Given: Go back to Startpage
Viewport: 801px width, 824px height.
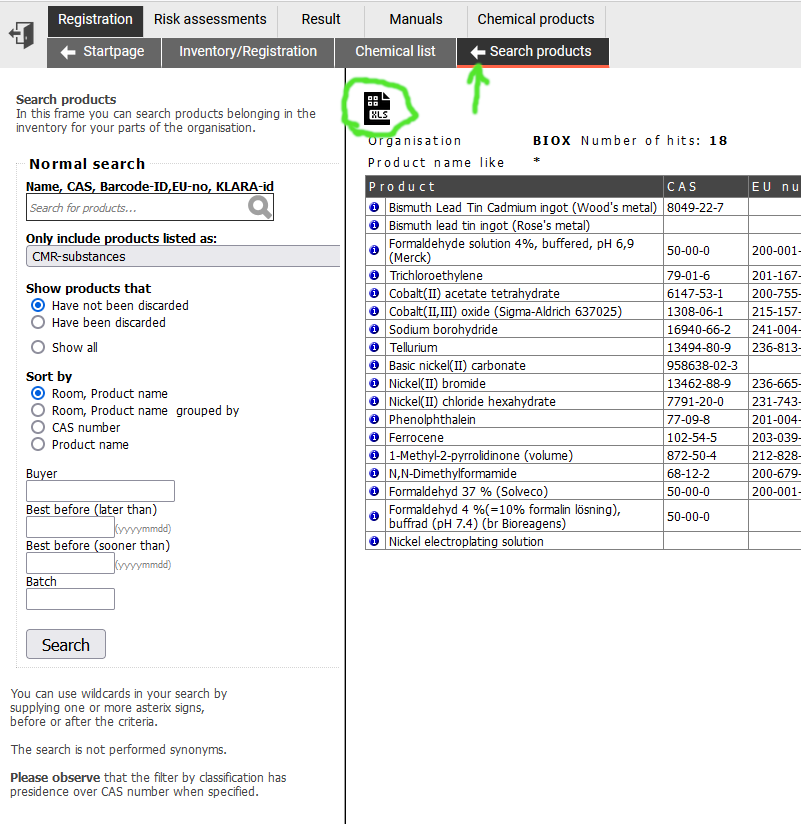Looking at the screenshot, I should click(104, 53).
